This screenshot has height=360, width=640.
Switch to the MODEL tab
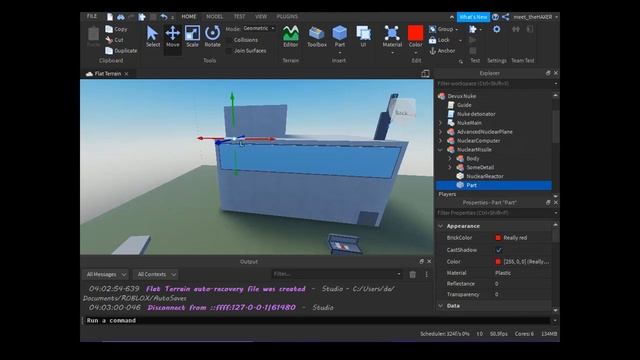tap(214, 17)
